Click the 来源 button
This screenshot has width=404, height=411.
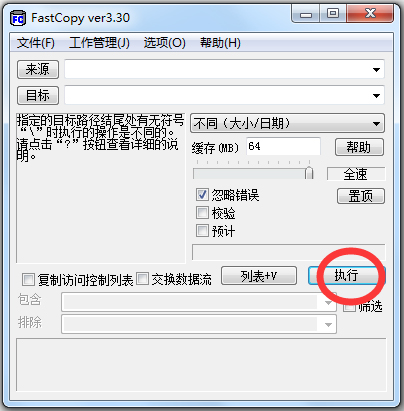click(x=38, y=70)
